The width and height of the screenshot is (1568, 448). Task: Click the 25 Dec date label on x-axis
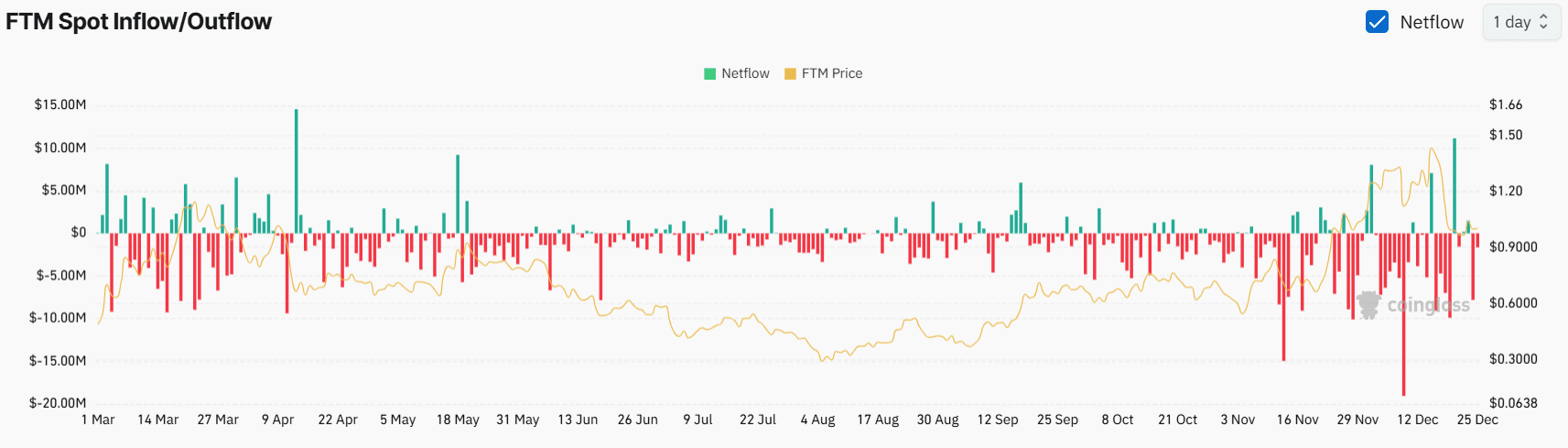1476,420
